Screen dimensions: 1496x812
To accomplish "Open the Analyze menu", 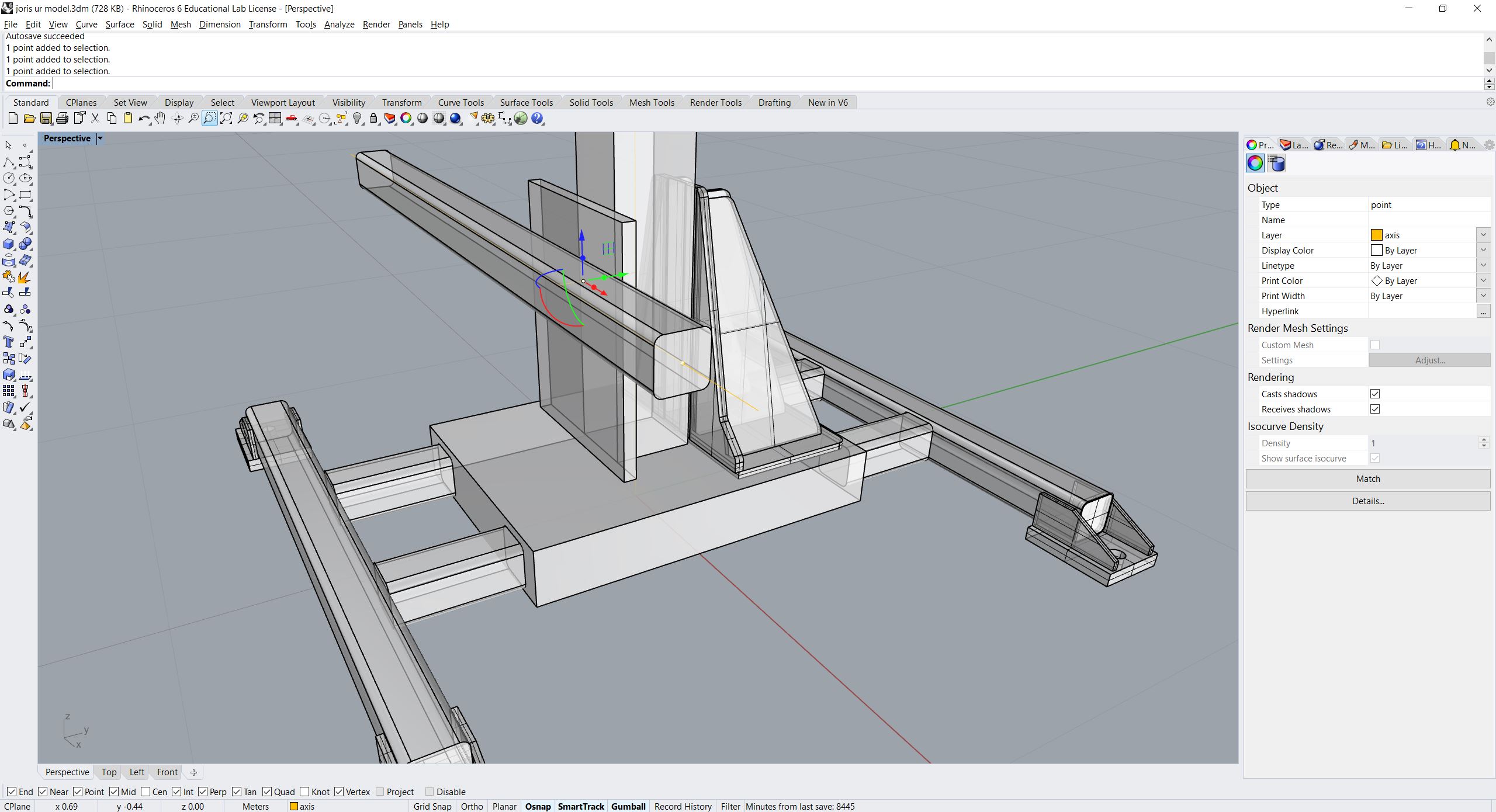I will (x=339, y=24).
